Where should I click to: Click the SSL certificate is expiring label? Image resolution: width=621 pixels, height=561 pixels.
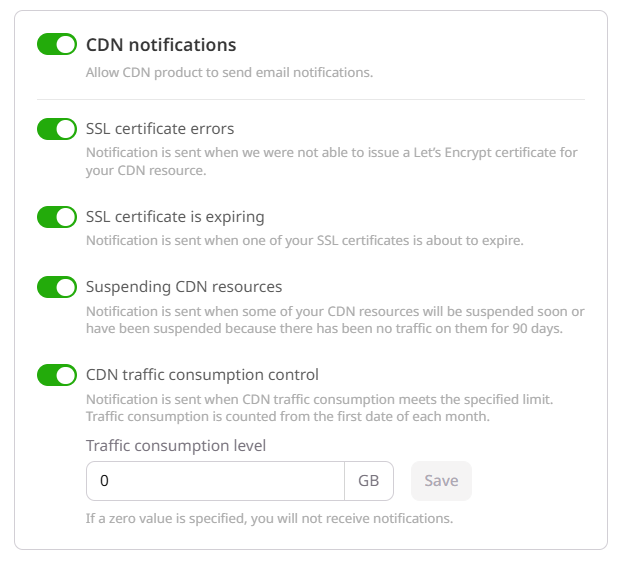tap(175, 217)
